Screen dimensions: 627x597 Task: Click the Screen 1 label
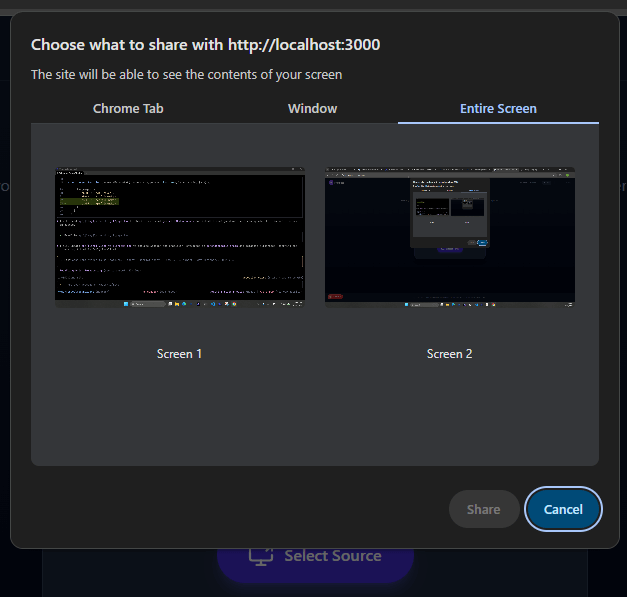point(179,354)
